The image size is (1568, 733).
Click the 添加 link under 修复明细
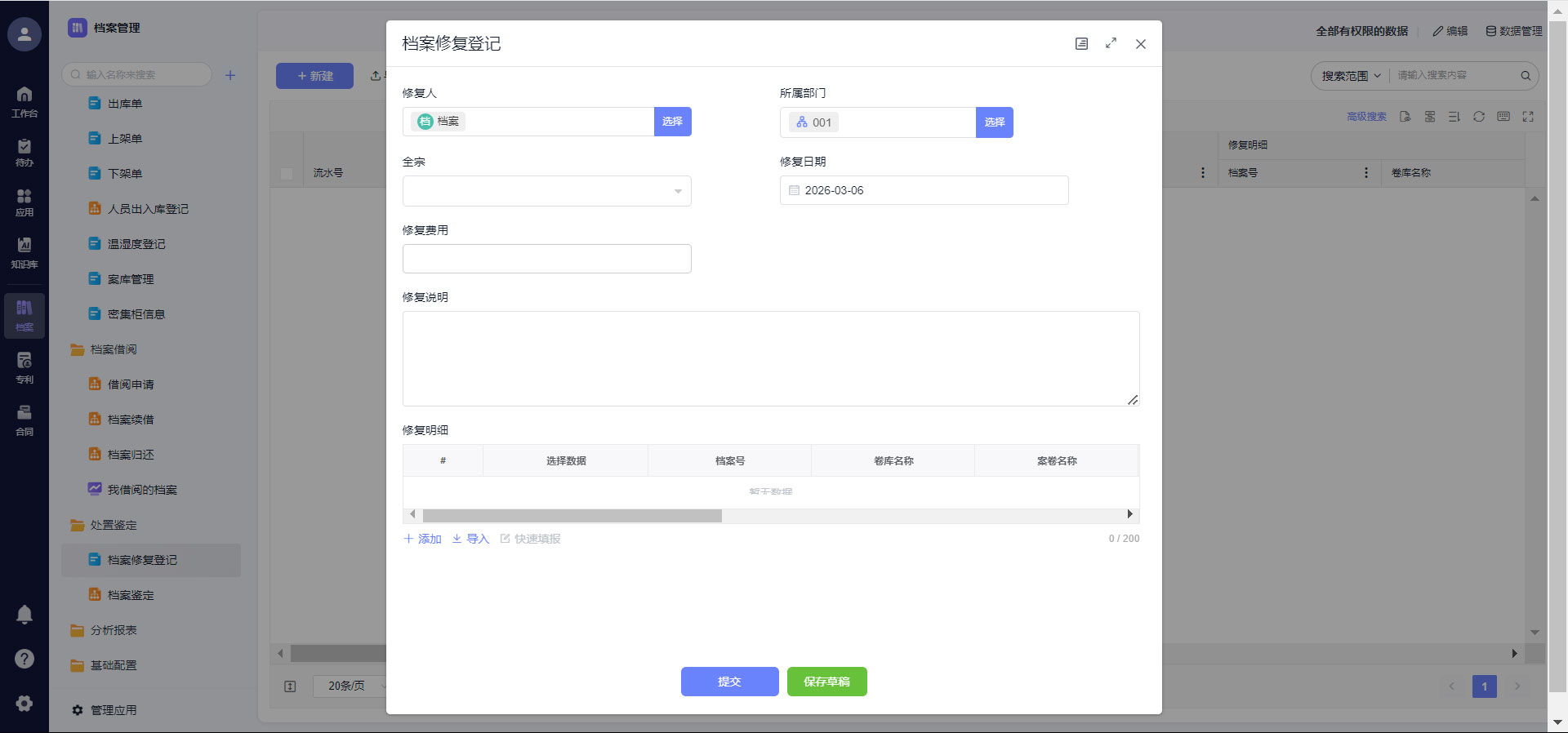(422, 539)
